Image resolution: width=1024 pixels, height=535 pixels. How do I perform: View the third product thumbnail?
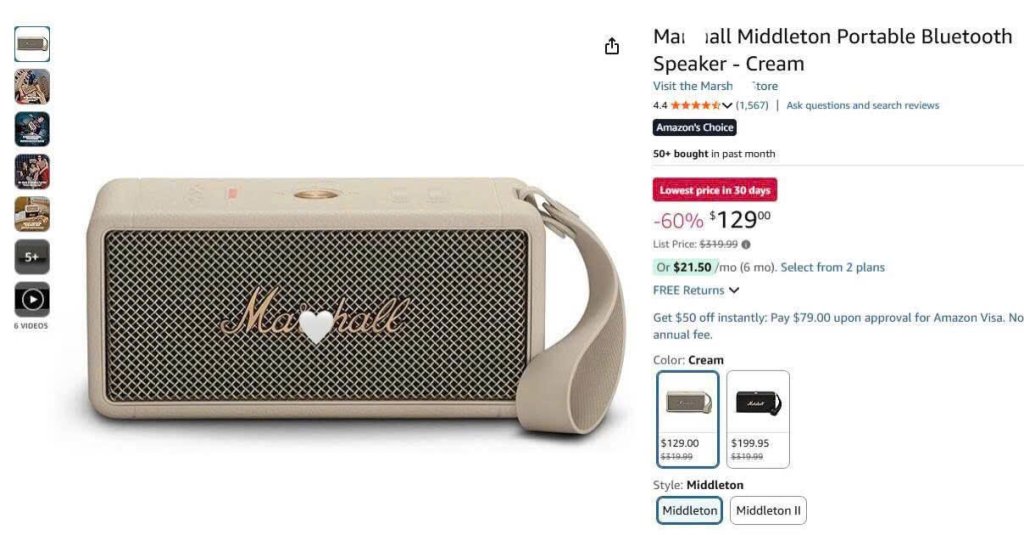(32, 129)
